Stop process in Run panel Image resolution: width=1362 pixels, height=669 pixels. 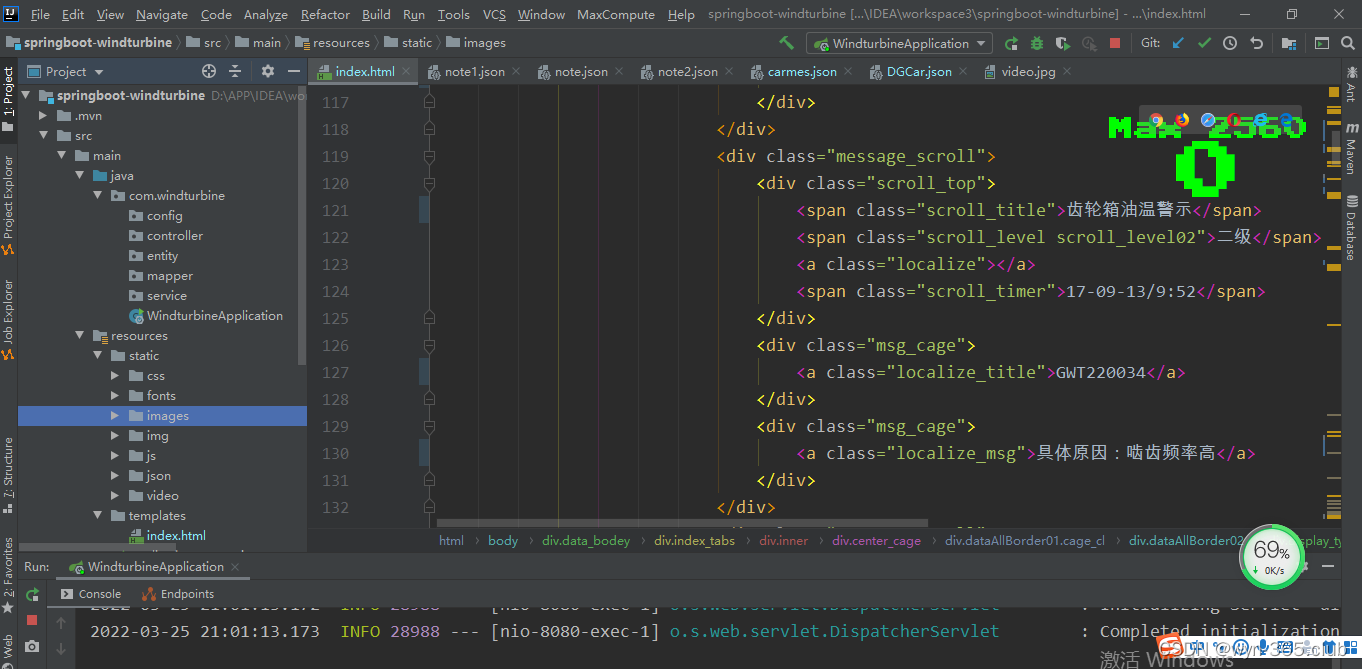click(32, 620)
